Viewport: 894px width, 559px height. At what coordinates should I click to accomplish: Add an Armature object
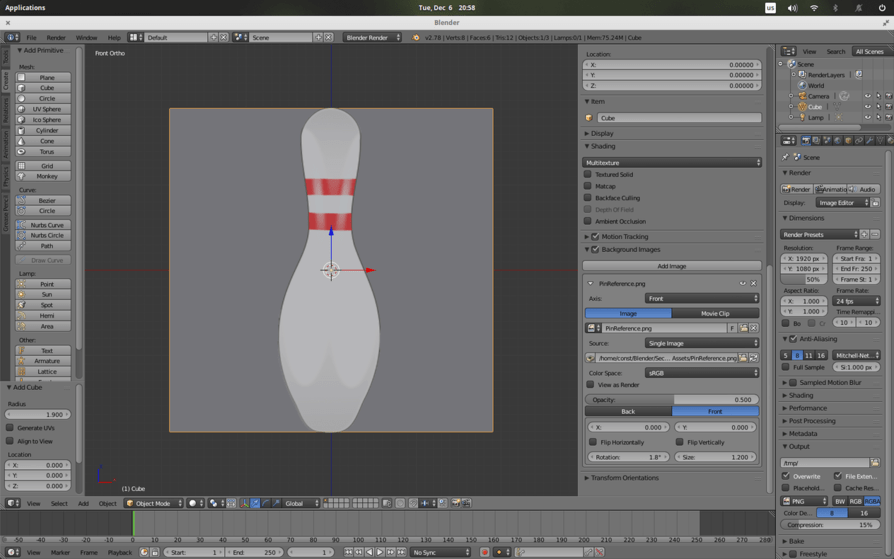coord(46,361)
